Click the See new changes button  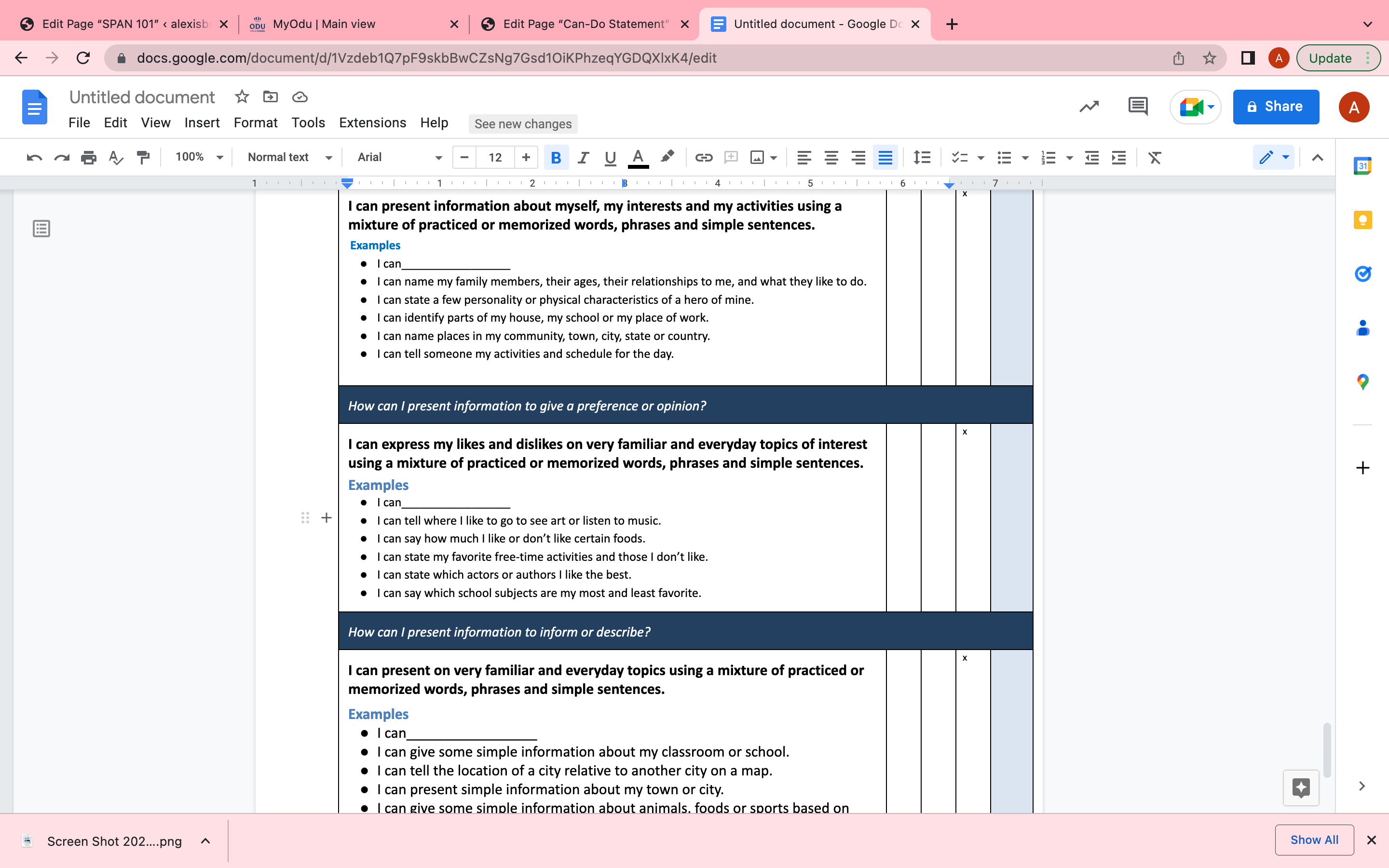pos(523,124)
